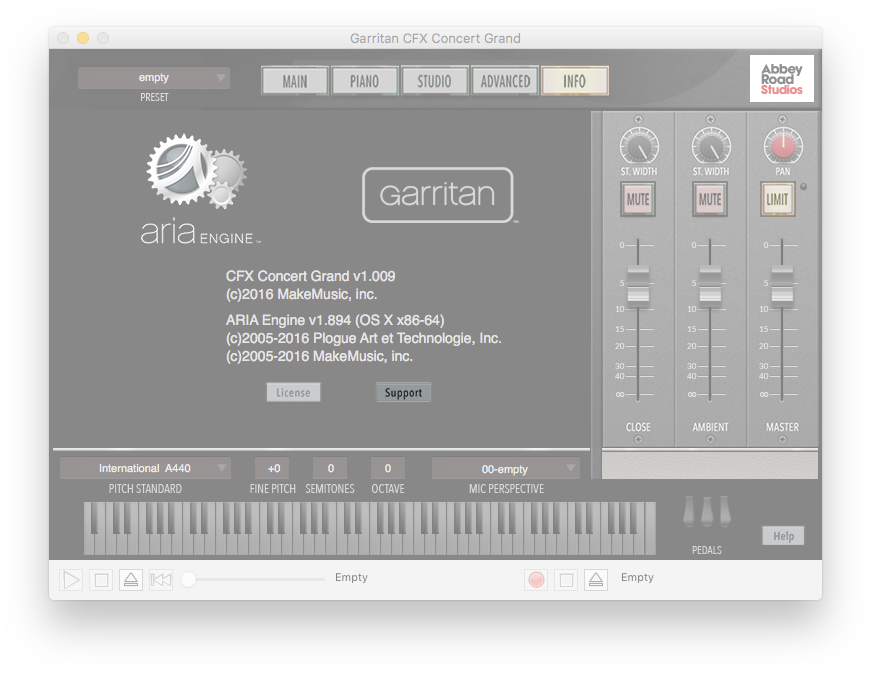Click the limiter indicator LED beside LIMIT
Screen dimensions: 870x674
(x=803, y=186)
